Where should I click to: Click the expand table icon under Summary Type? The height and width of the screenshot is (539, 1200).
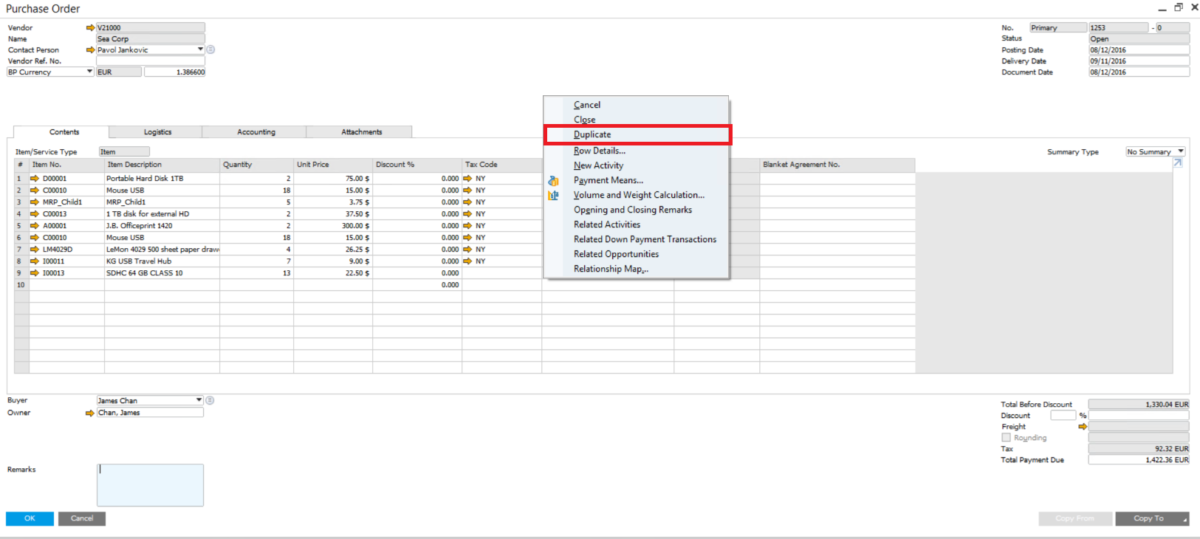coord(1177,163)
